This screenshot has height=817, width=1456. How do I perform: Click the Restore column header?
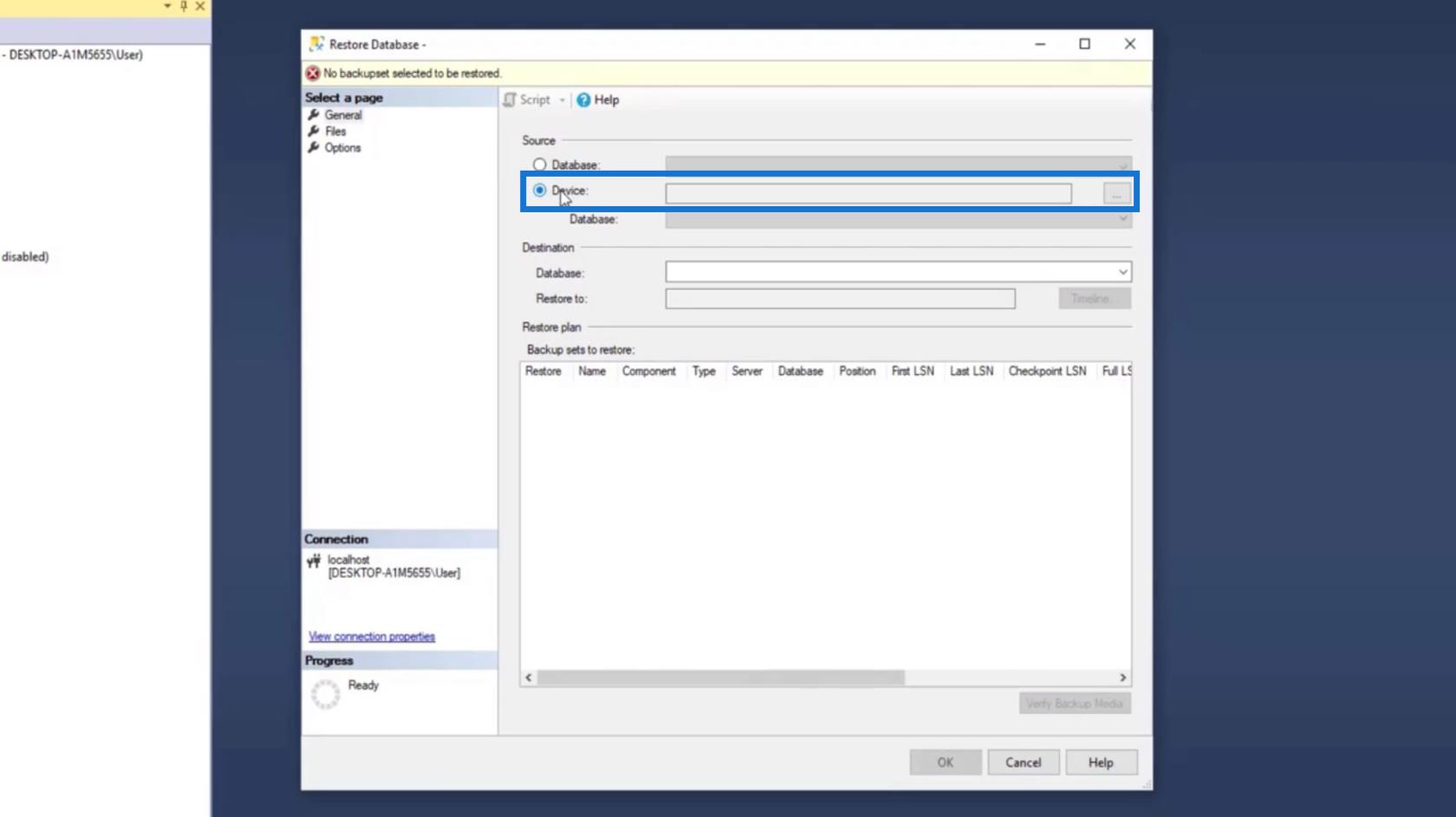click(543, 371)
